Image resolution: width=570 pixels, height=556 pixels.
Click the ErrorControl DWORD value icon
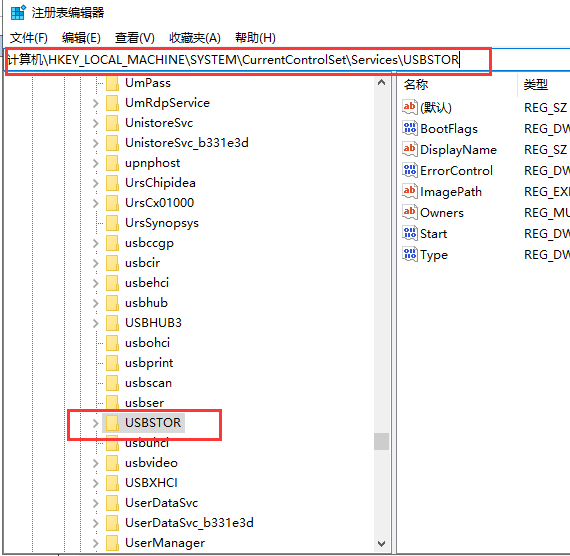(x=410, y=171)
